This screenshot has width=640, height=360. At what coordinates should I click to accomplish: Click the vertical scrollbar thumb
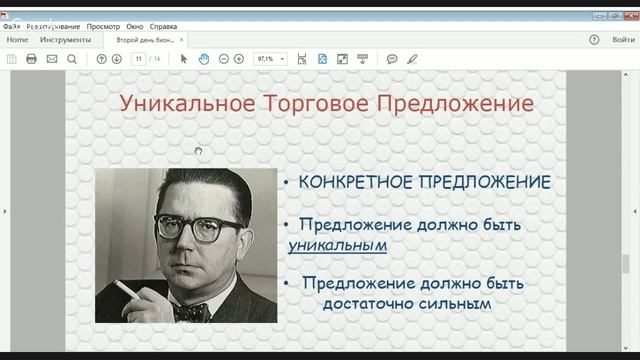(625, 264)
